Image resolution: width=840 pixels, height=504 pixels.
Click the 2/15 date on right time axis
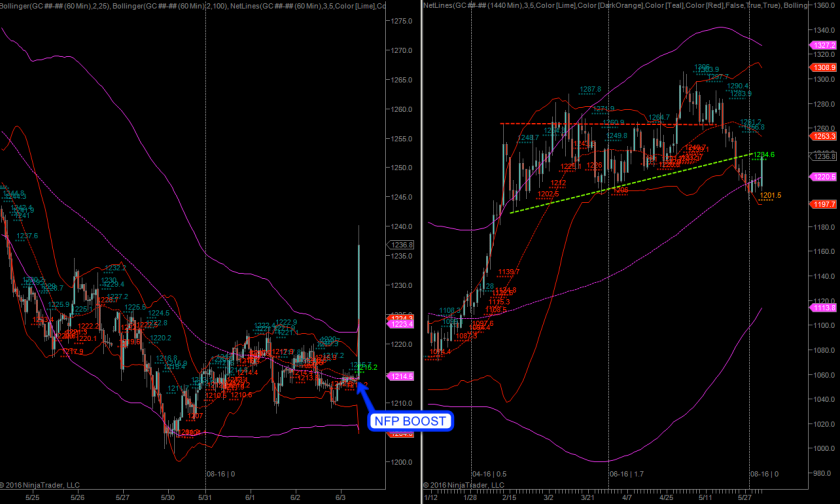point(509,498)
